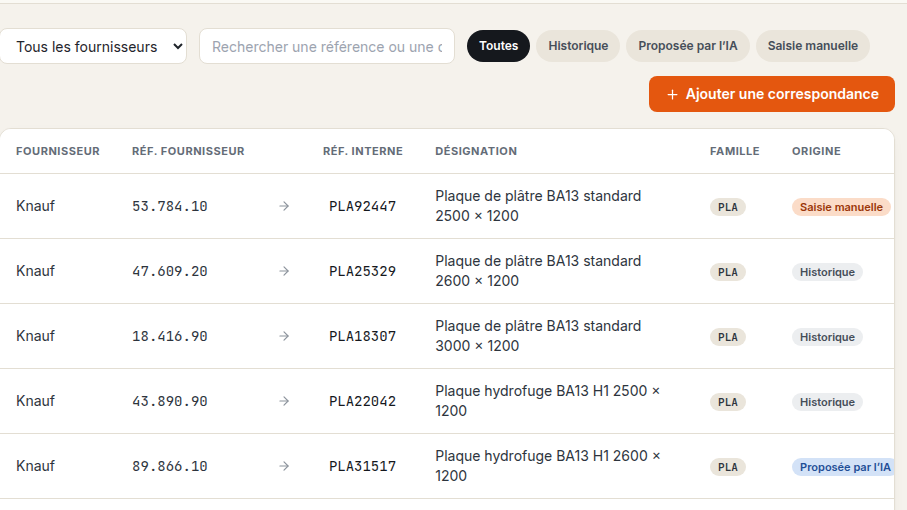Image resolution: width=907 pixels, height=510 pixels.
Task: Select supplier reference 89.866.10
Action: tap(169, 467)
